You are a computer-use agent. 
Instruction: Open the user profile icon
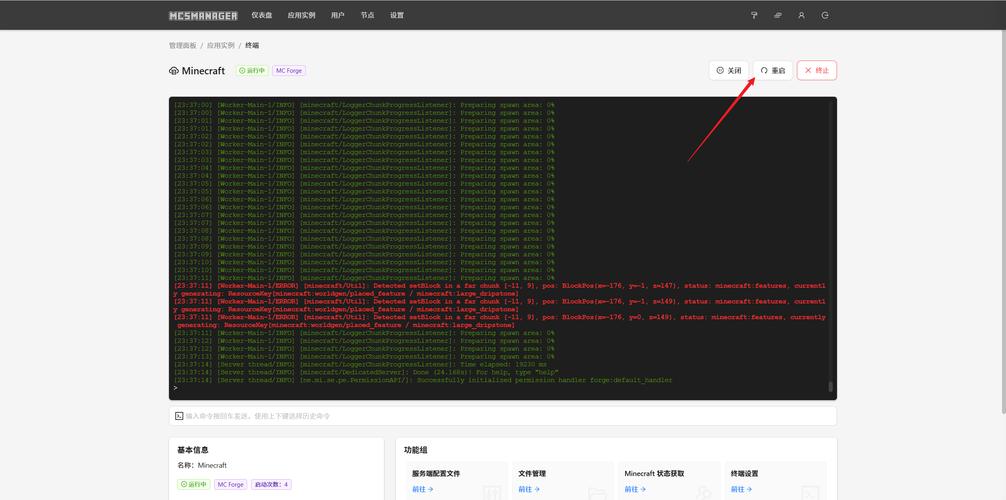tap(801, 16)
